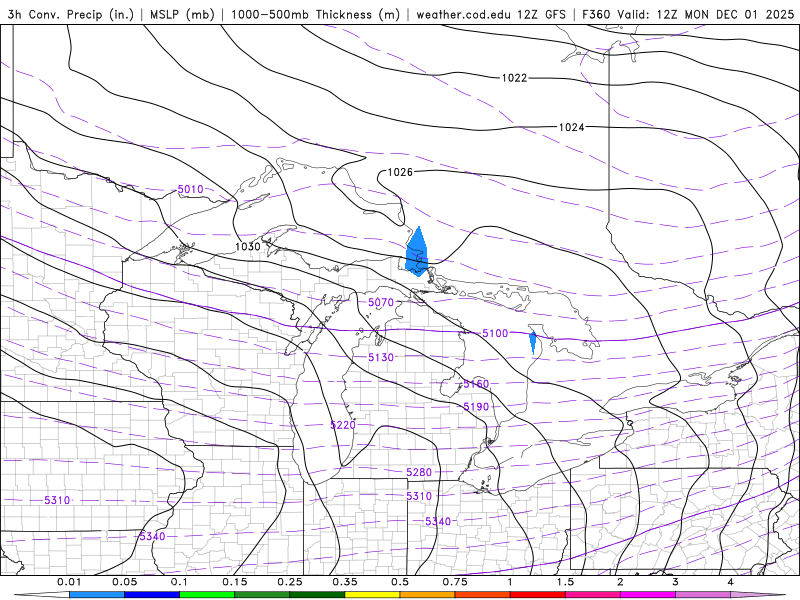Click the 0.15 legend value

tap(235, 582)
